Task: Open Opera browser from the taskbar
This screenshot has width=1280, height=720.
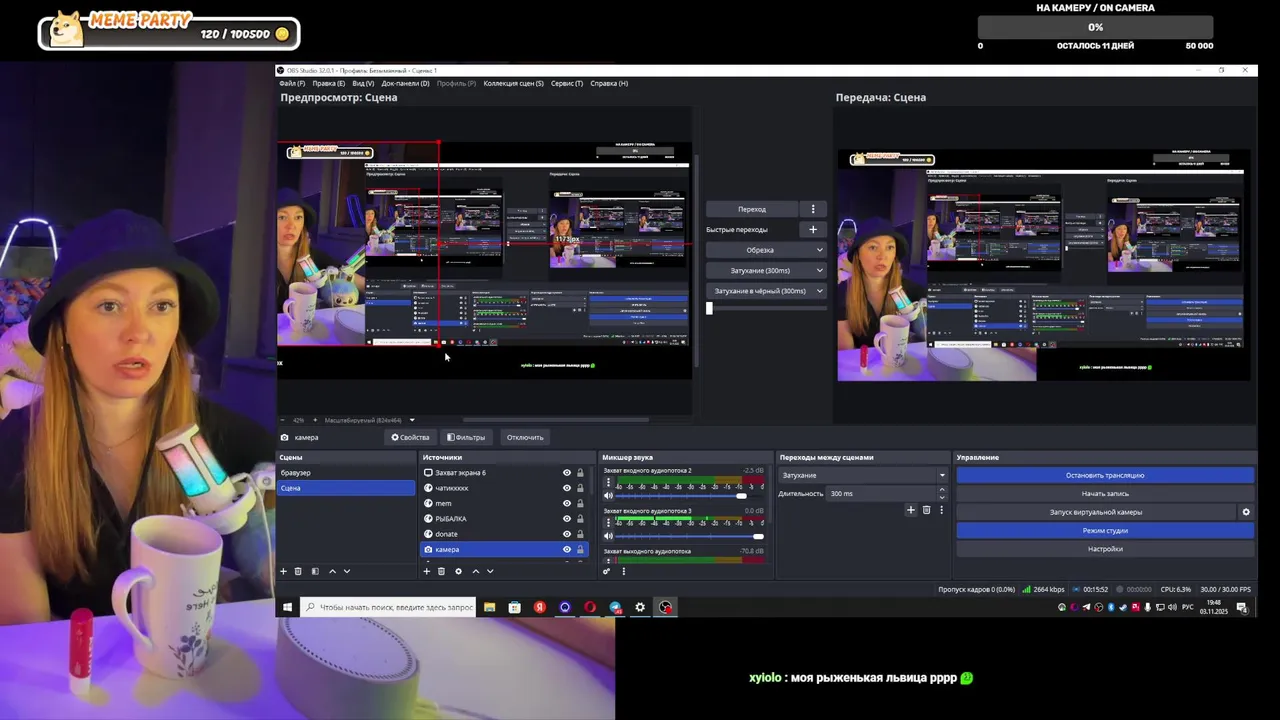Action: (x=590, y=607)
